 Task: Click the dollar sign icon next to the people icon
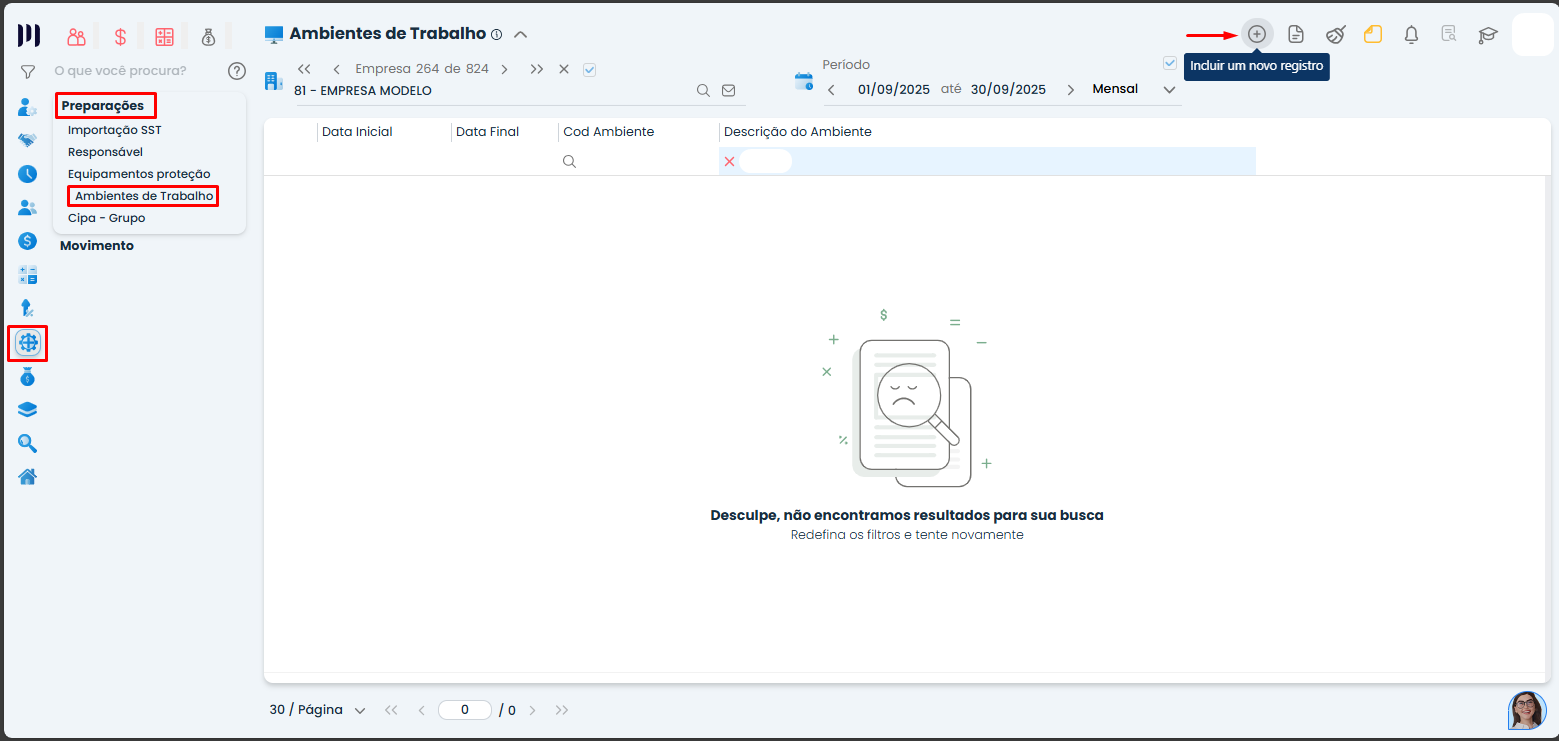[120, 35]
